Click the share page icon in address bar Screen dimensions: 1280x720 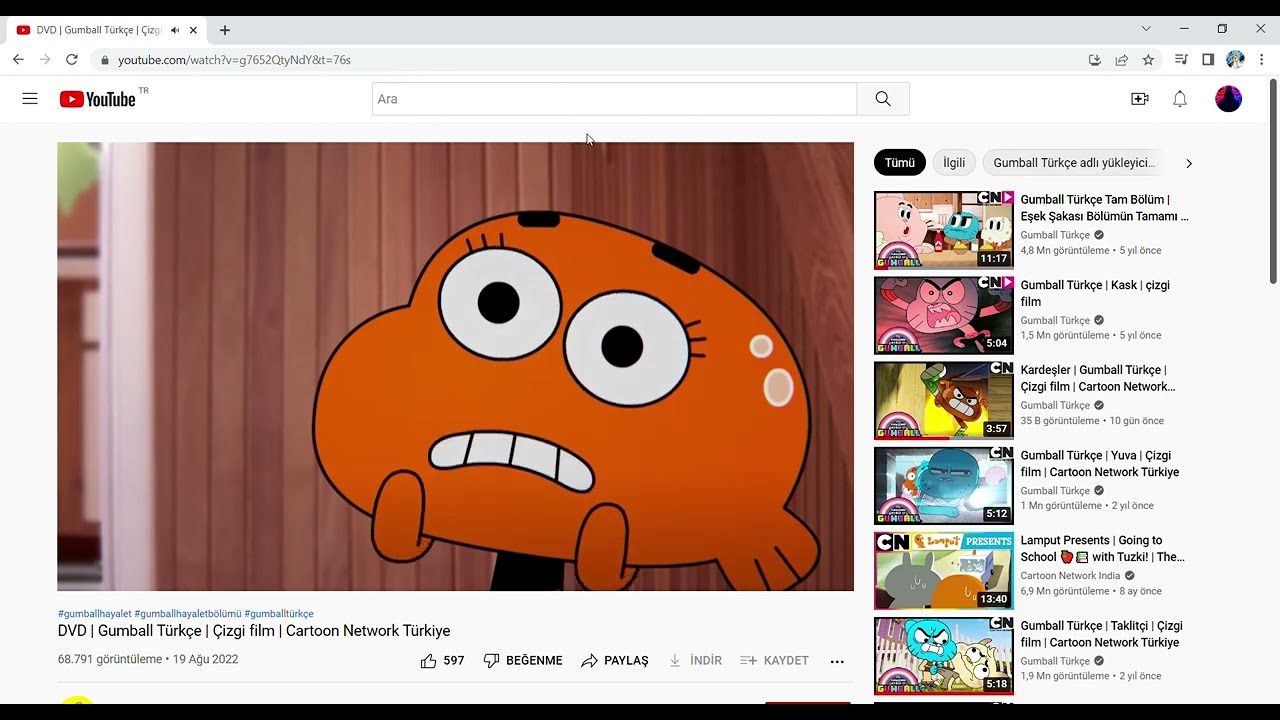click(1122, 60)
